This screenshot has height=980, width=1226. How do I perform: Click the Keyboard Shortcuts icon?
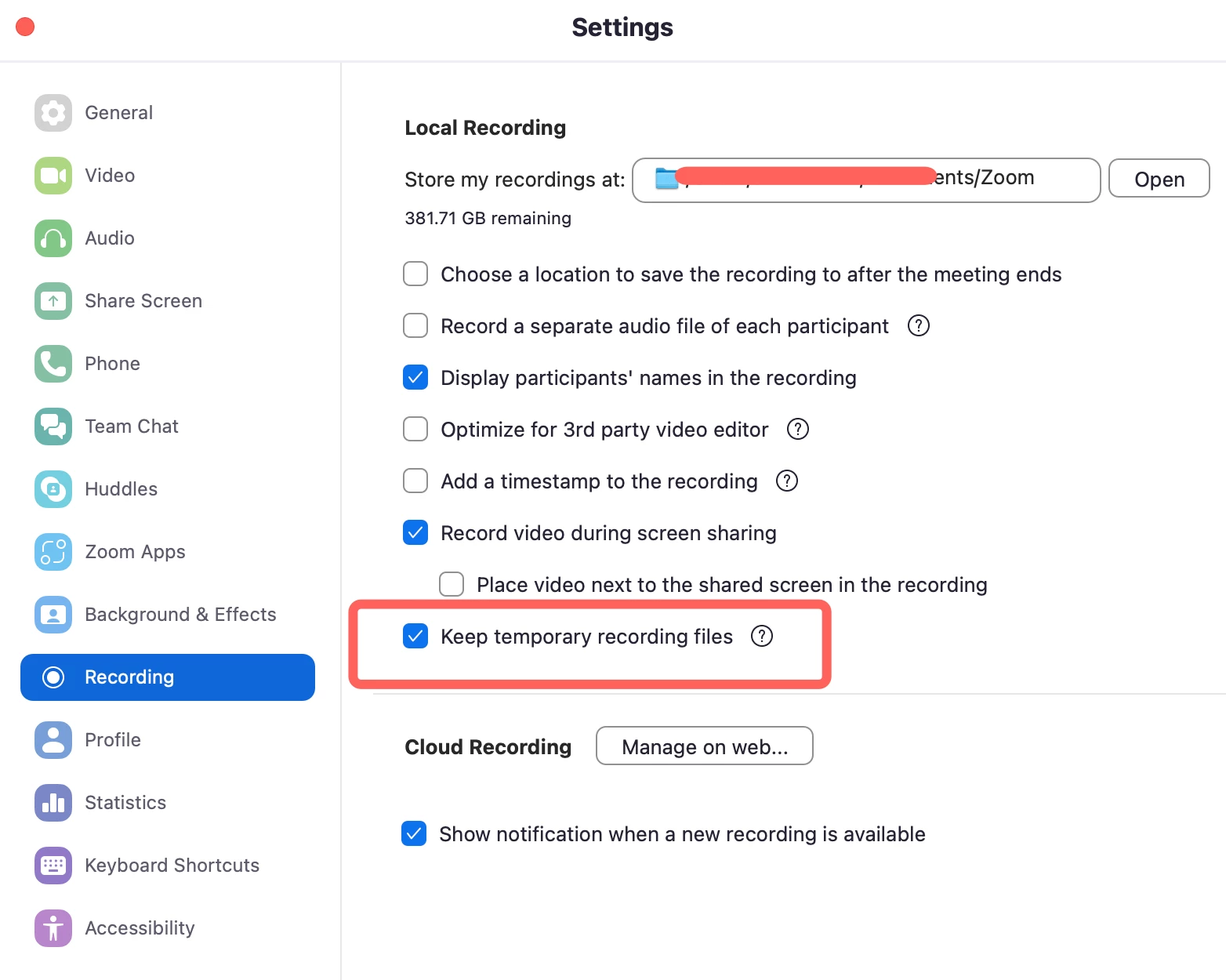tap(53, 866)
